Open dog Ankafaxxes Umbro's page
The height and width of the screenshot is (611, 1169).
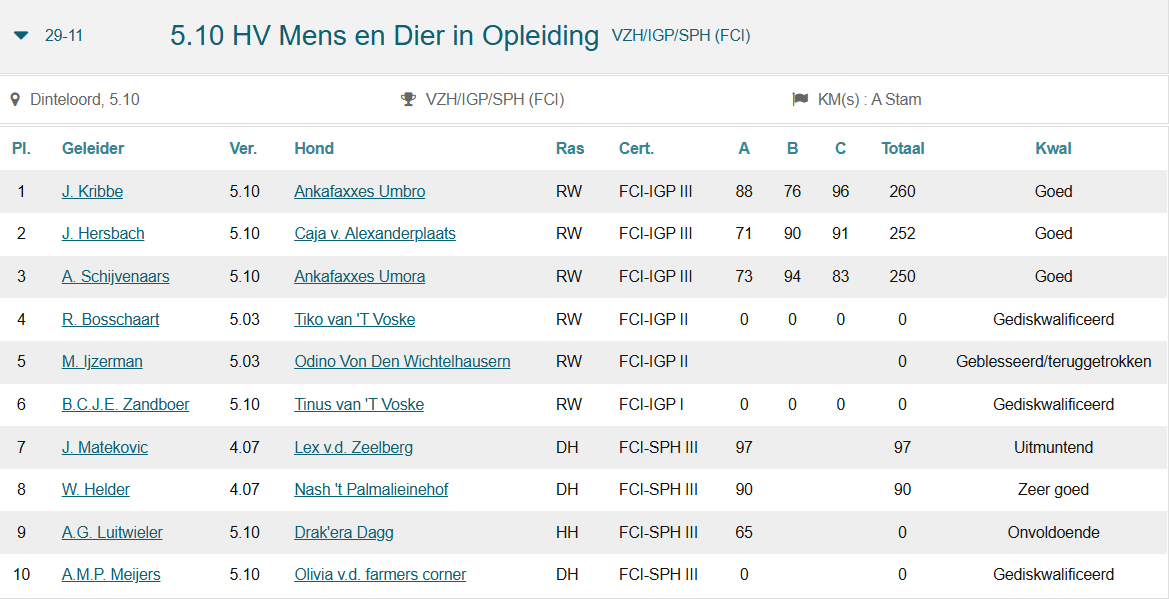(x=359, y=192)
